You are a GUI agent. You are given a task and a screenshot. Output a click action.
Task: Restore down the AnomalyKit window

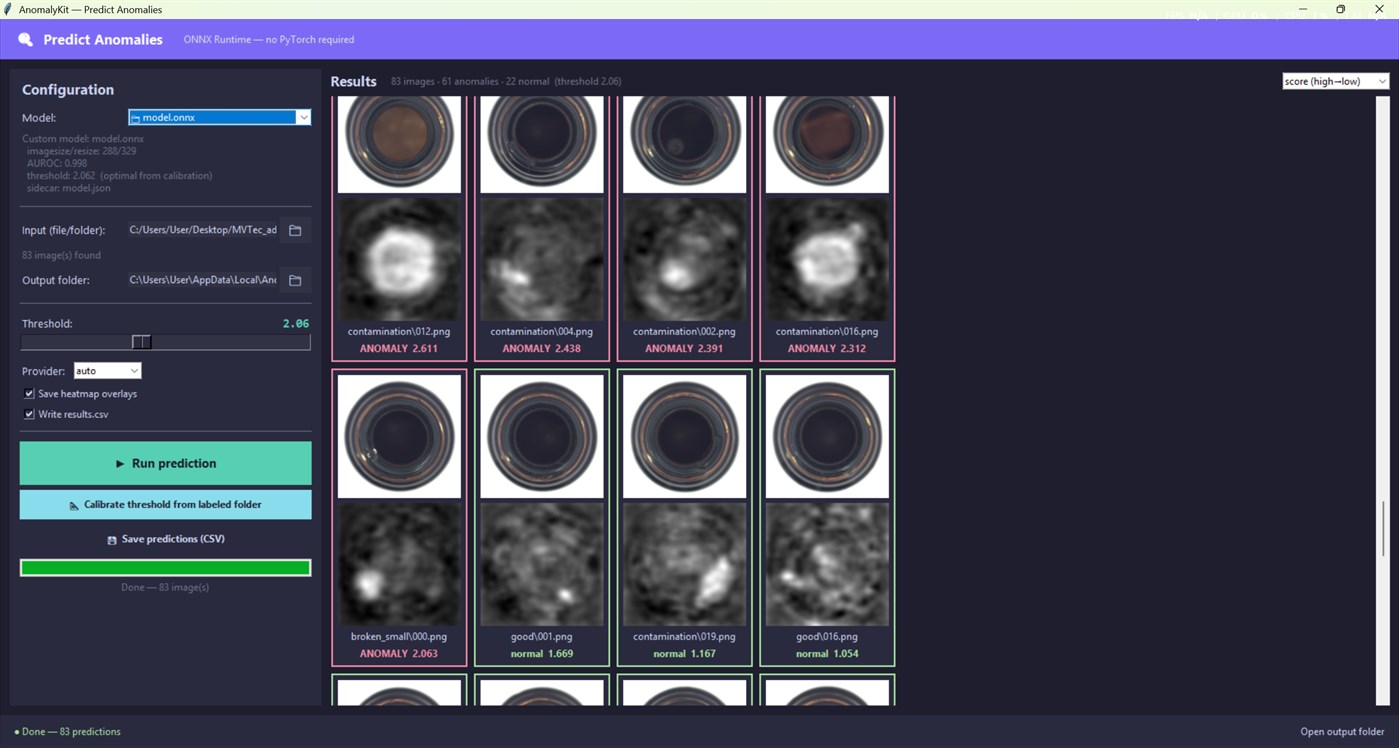coord(1341,9)
